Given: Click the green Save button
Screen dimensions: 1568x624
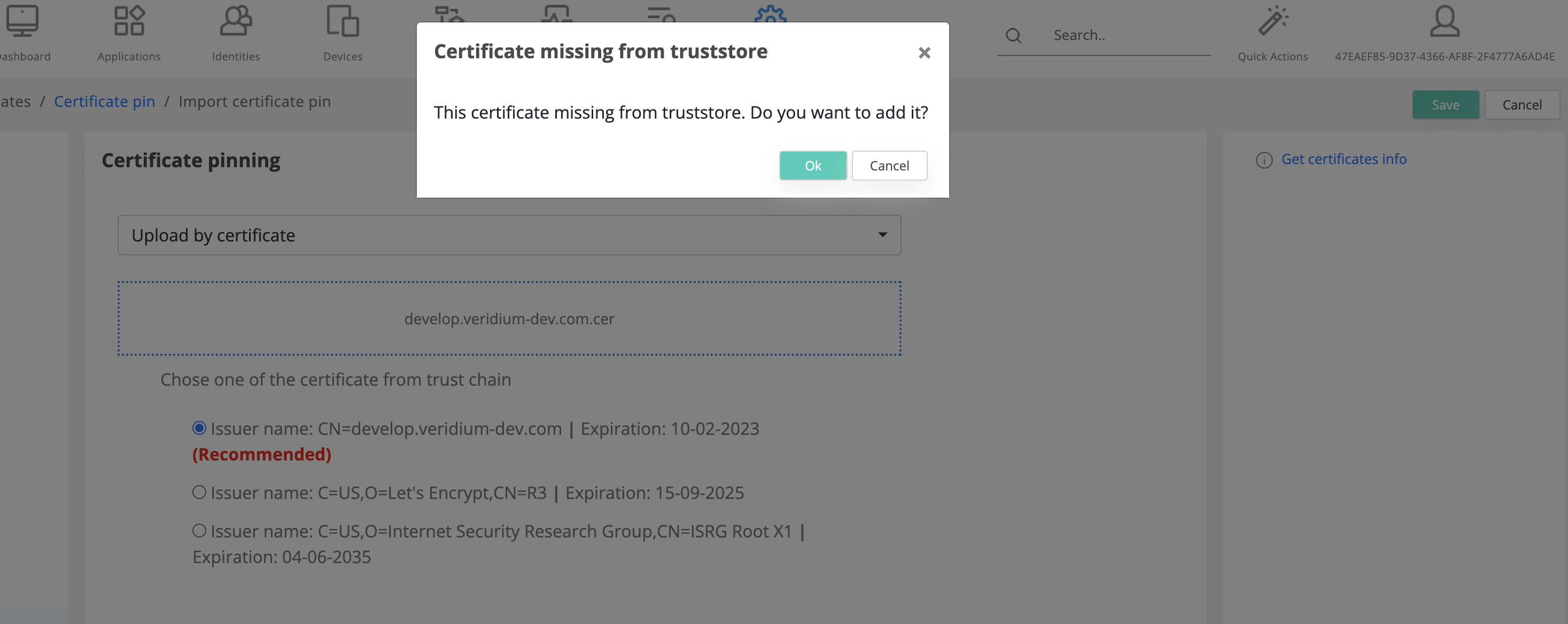Looking at the screenshot, I should point(1445,105).
